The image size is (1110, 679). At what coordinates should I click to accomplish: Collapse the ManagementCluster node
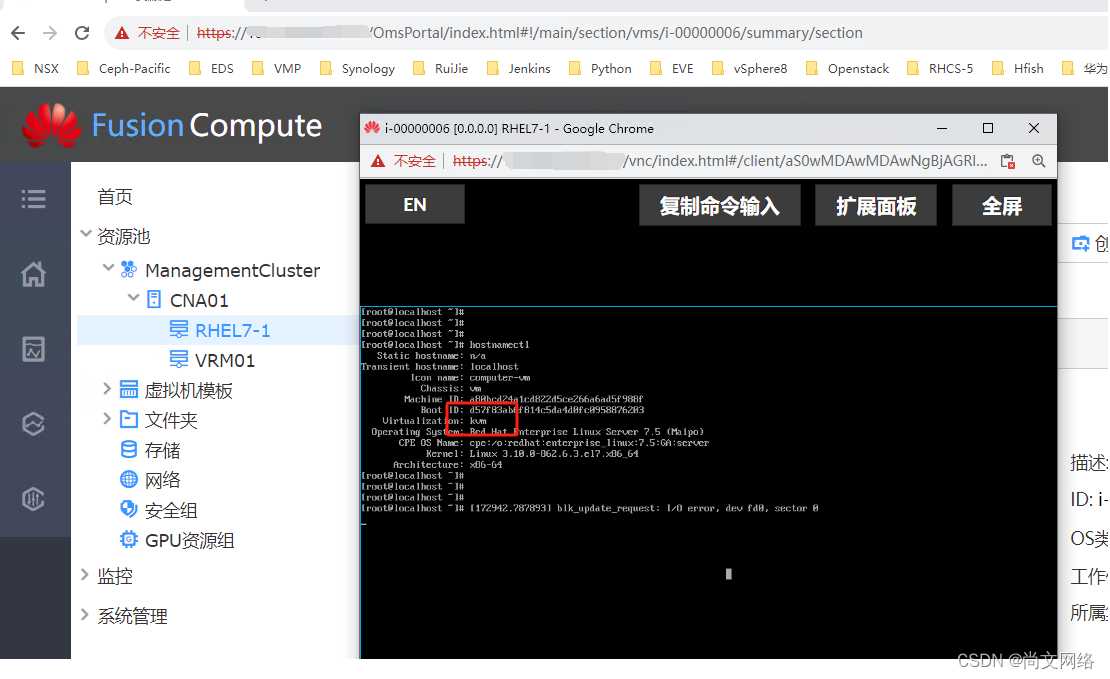pyautogui.click(x=108, y=268)
